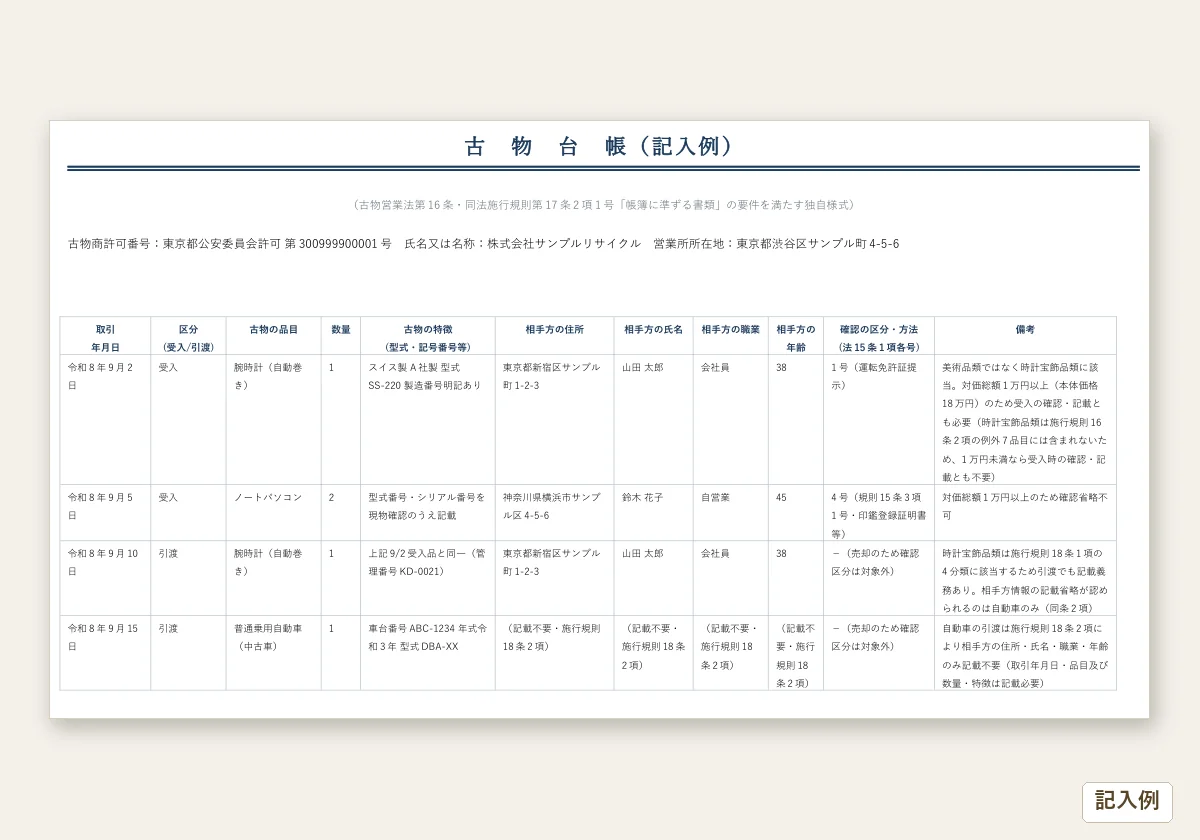Click the 古物の品目 column header

[x=273, y=337]
